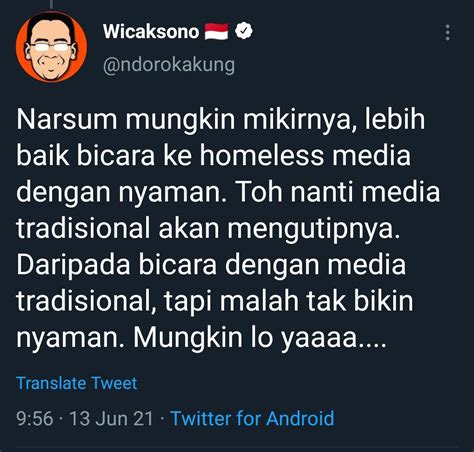Click the 13 Jun 21 date
The height and width of the screenshot is (452, 474).
(111, 418)
